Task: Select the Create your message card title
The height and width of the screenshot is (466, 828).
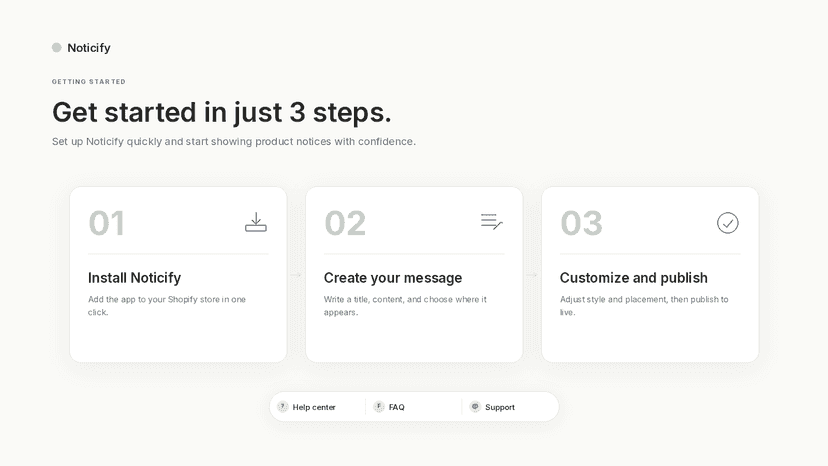Action: (x=393, y=278)
